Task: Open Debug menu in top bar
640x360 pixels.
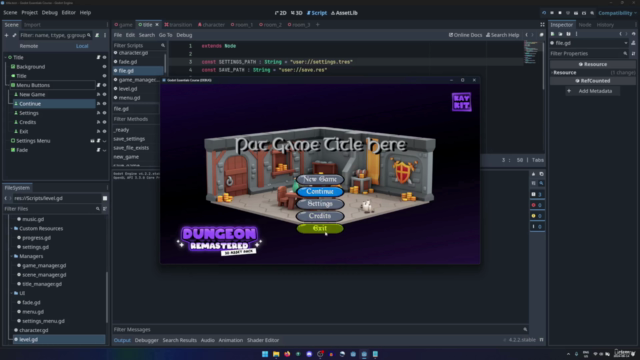Action: coord(49,13)
